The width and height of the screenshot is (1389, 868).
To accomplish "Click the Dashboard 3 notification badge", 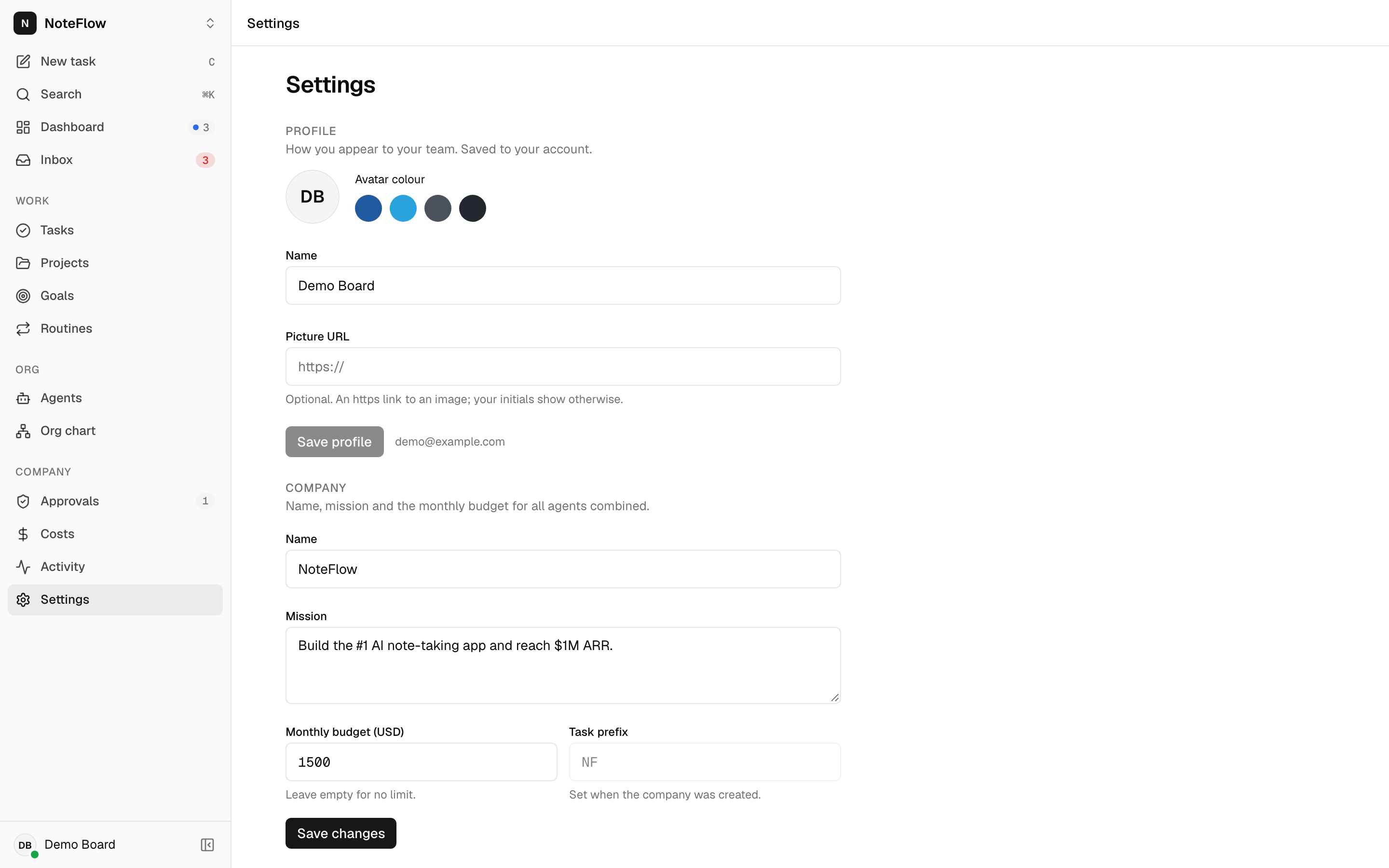I will click(x=201, y=127).
